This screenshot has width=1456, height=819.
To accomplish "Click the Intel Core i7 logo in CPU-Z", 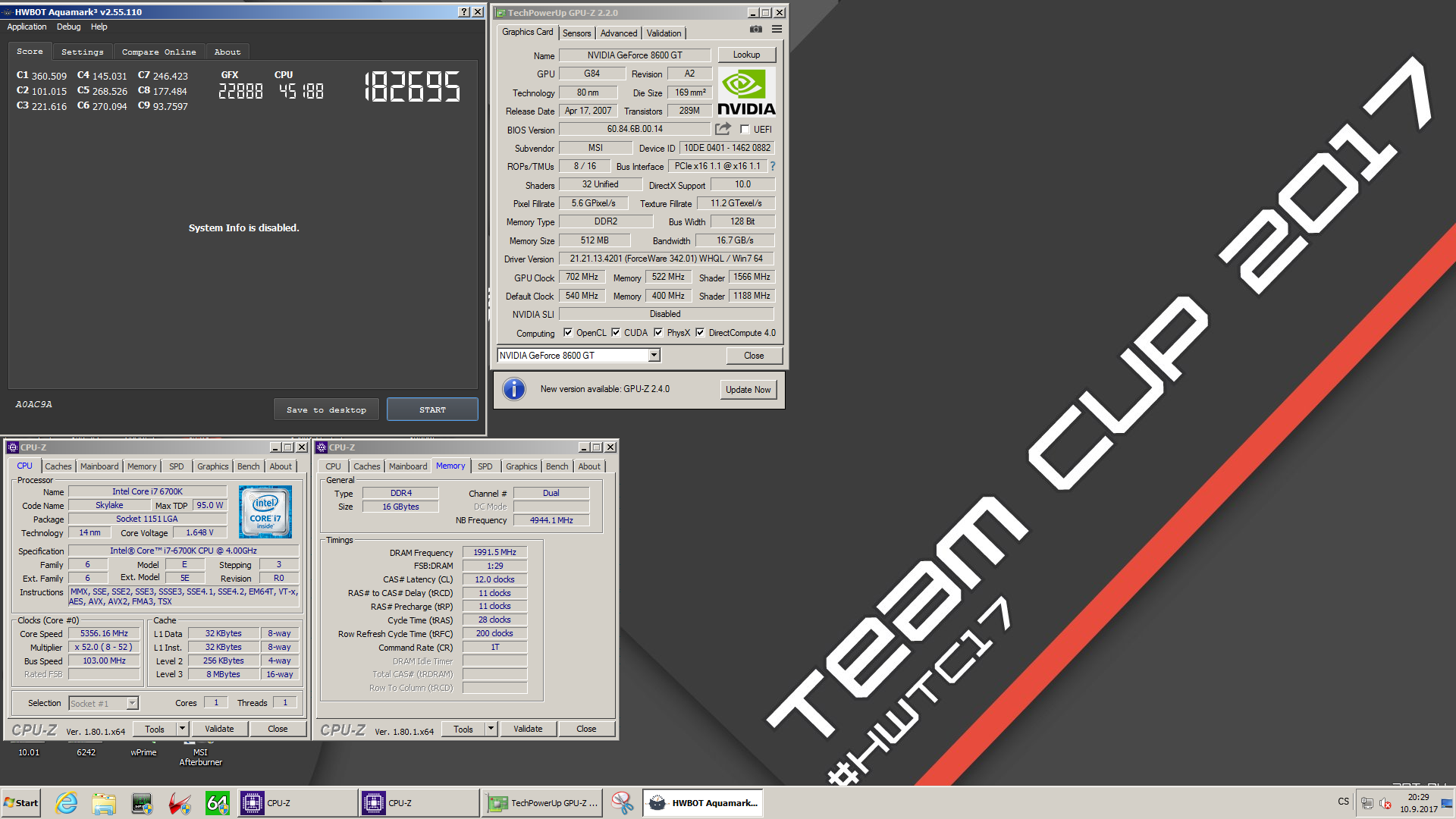I will [265, 513].
